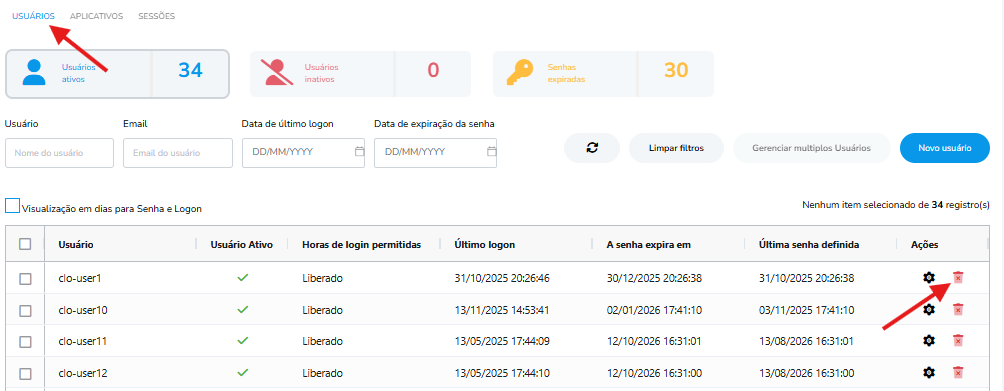Image resolution: width=1004 pixels, height=391 pixels.
Task: Click the clo-user1 username cell
Action: point(80,278)
